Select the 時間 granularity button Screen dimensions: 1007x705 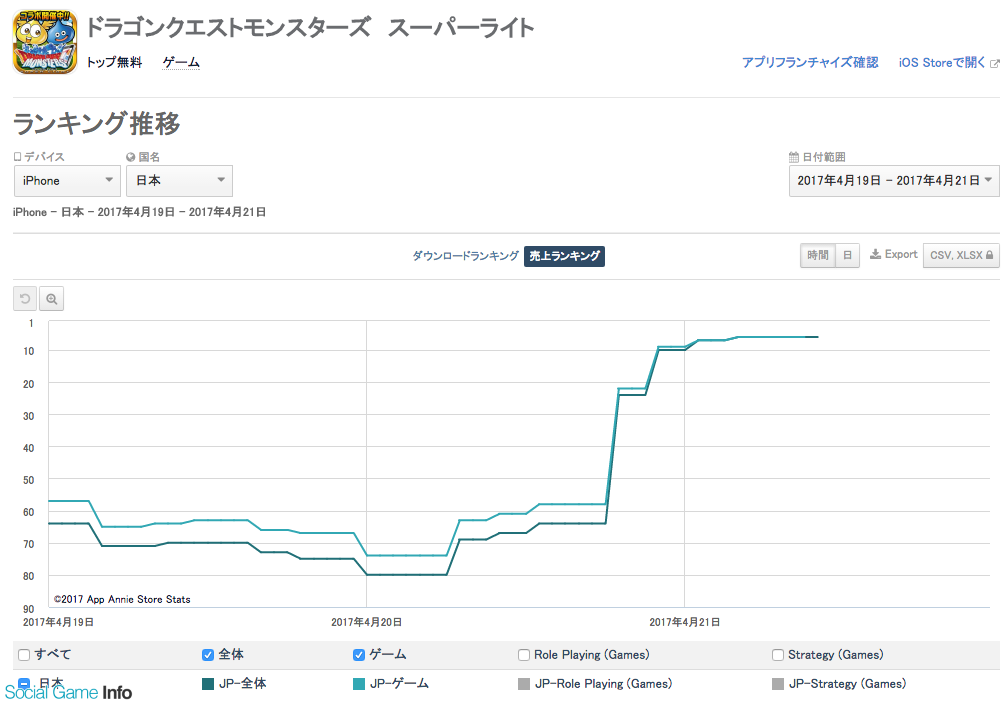click(818, 255)
